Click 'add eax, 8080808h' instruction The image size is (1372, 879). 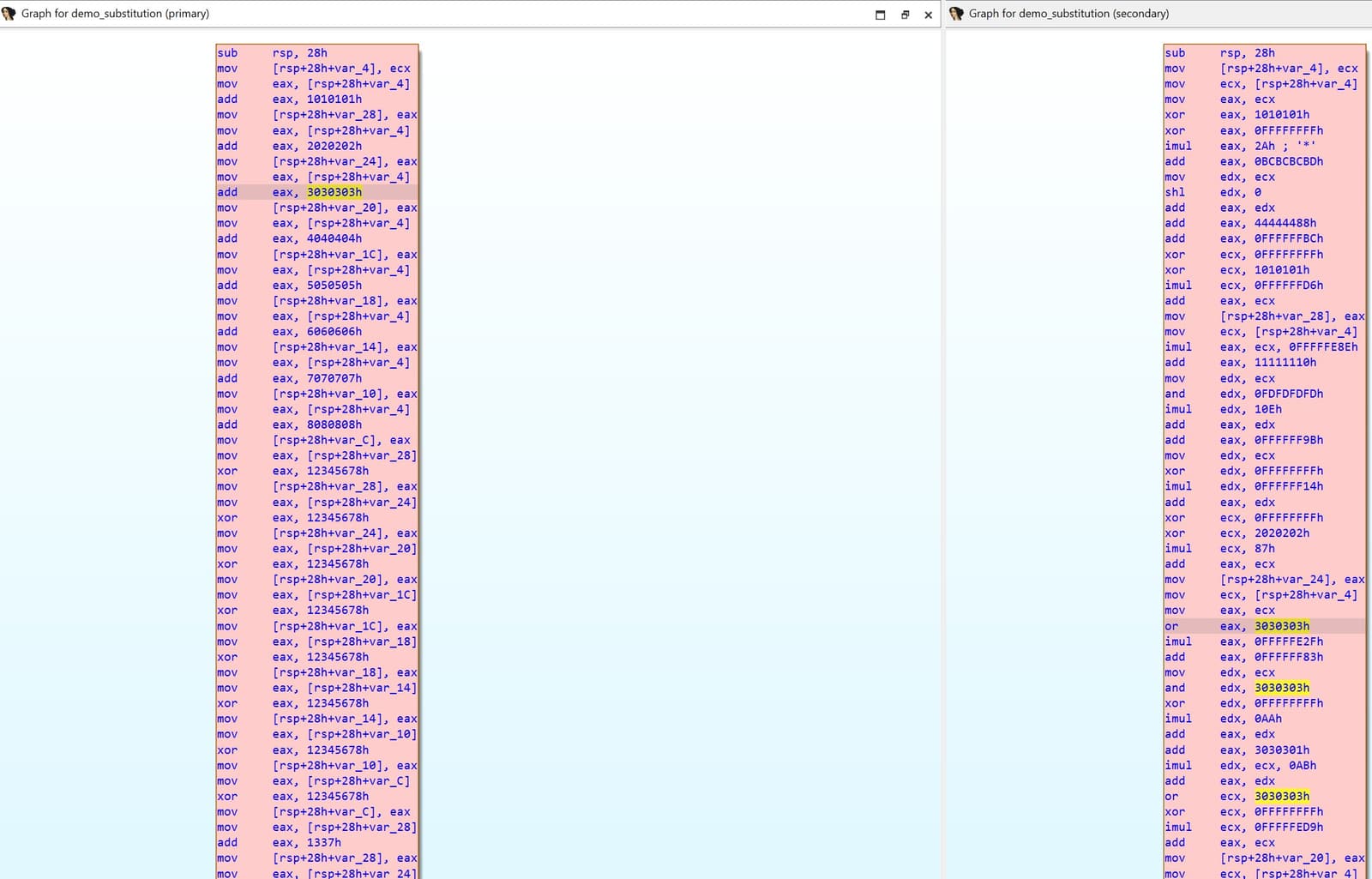pos(290,424)
